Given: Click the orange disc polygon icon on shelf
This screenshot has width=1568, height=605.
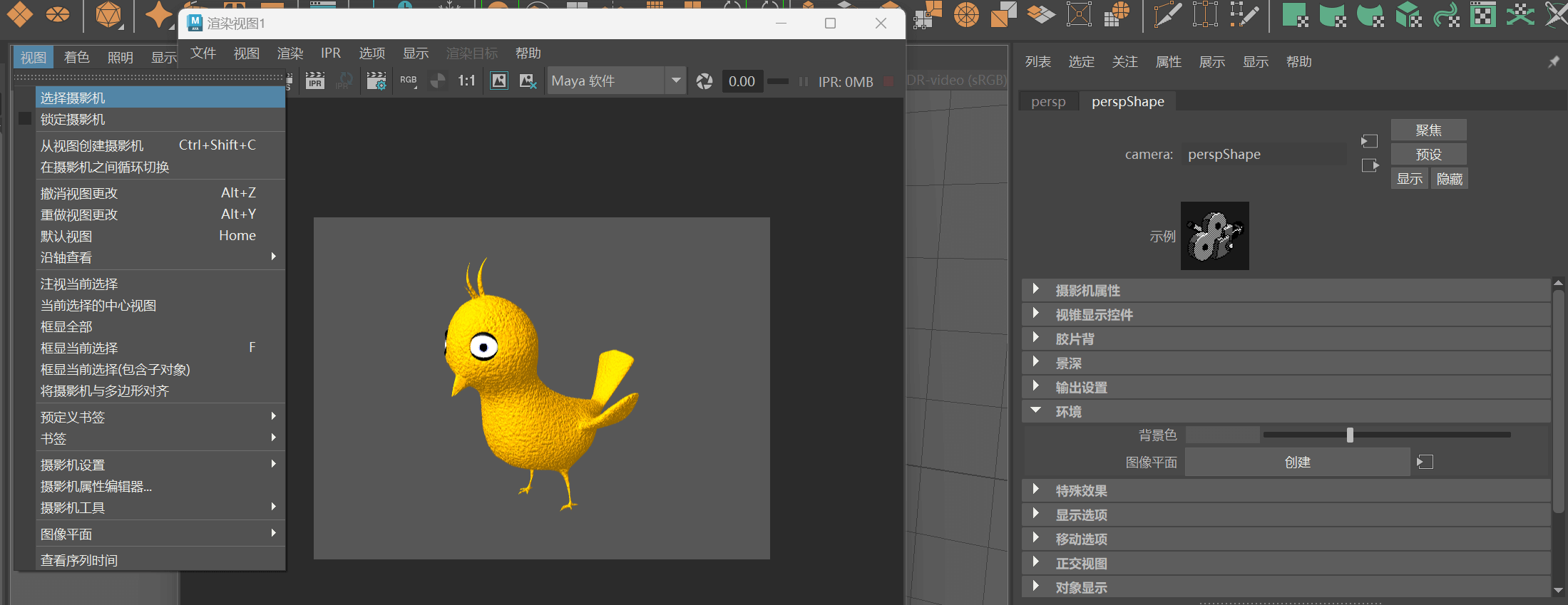Looking at the screenshot, I should (x=58, y=14).
